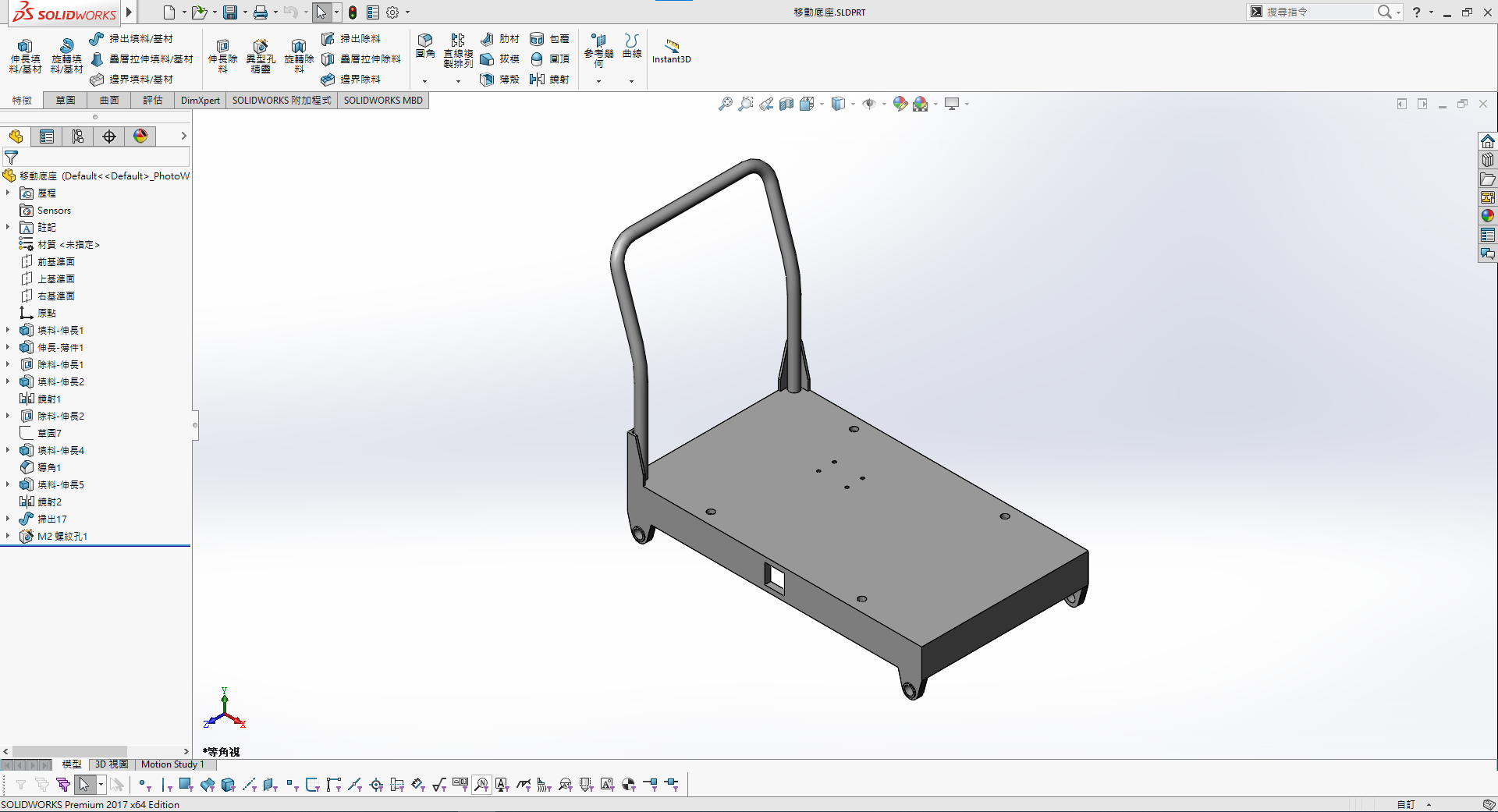Click the 薄殼 shell tool
Screen dimensions: 1498x812
pos(500,79)
